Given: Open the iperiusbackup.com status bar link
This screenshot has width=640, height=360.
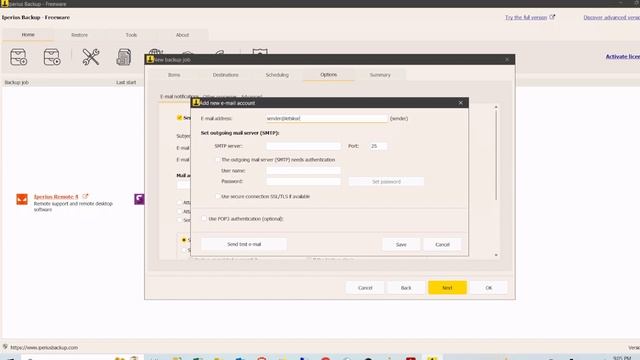Looking at the screenshot, I should (44, 348).
